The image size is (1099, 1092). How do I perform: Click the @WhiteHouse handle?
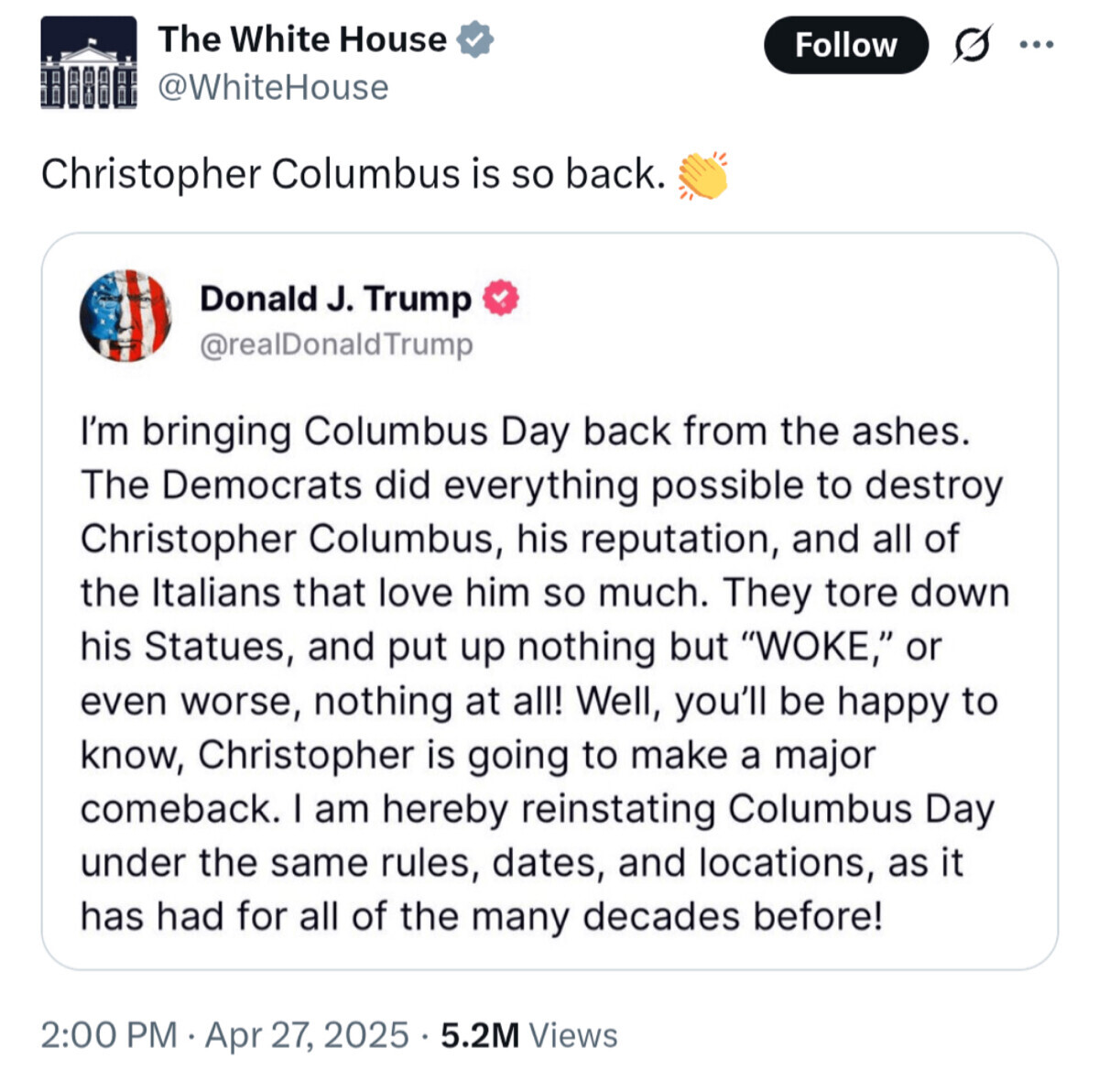point(273,88)
